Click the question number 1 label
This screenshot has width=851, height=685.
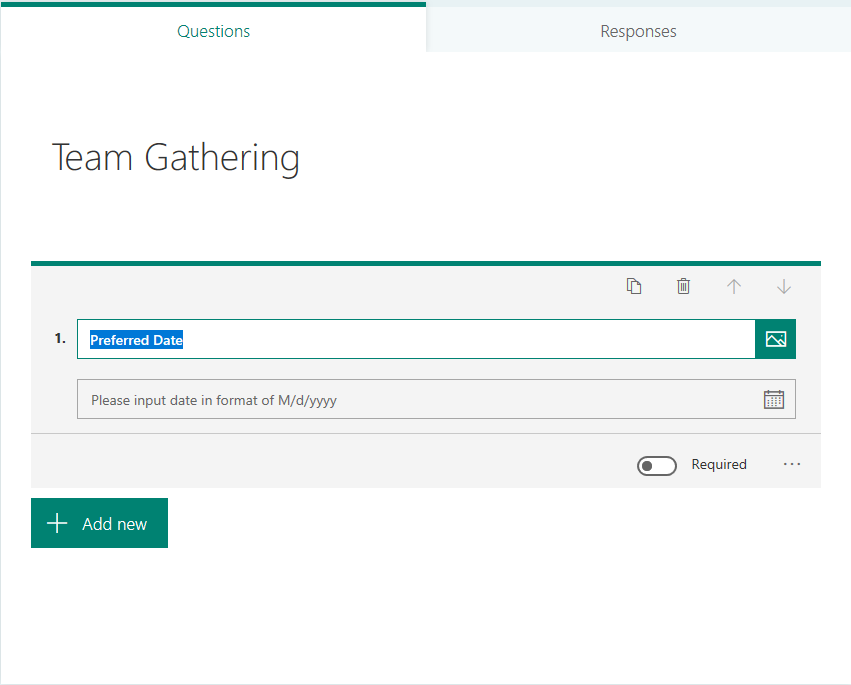click(60, 339)
